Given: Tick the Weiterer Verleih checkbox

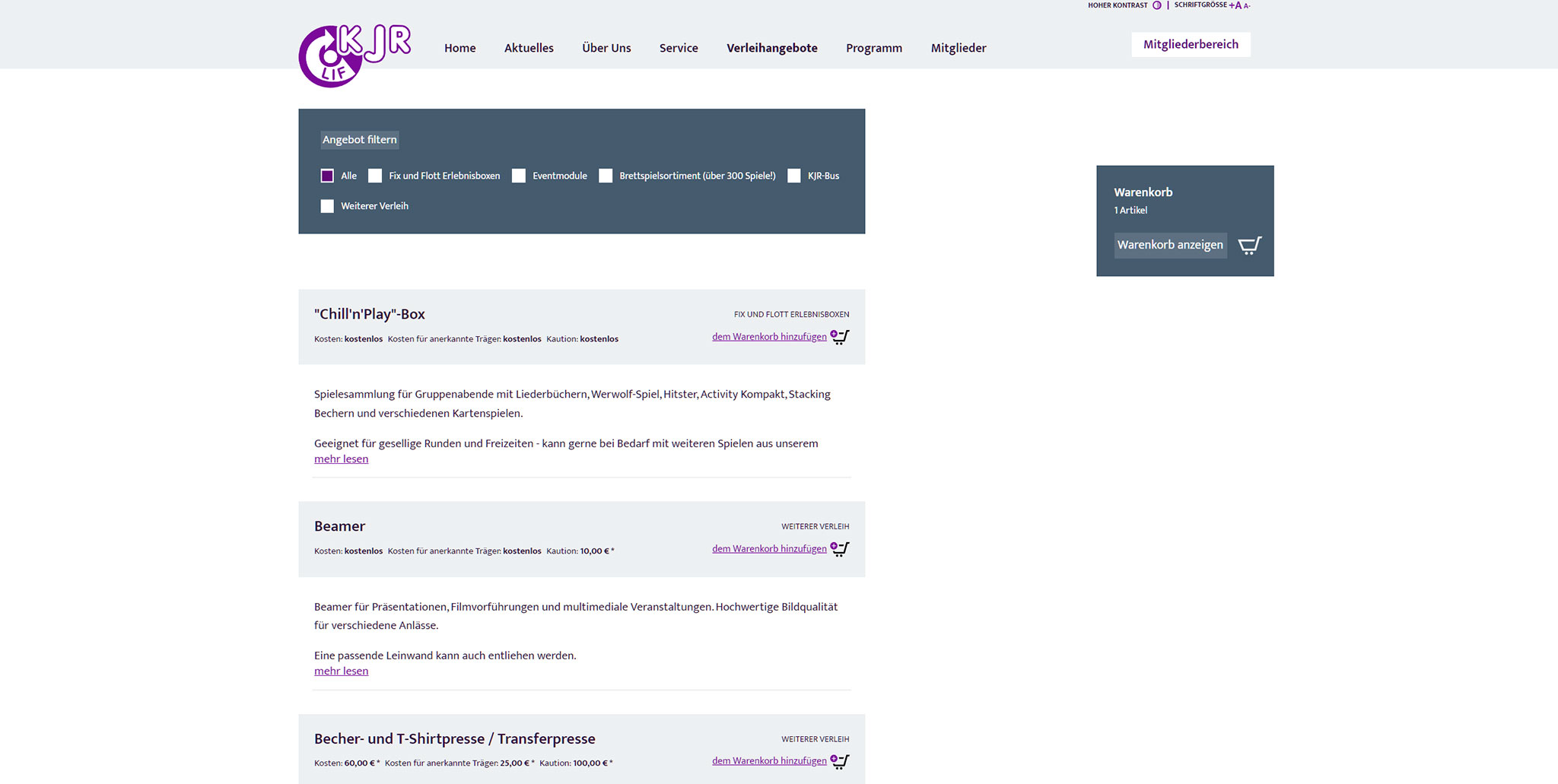Looking at the screenshot, I should click(327, 206).
